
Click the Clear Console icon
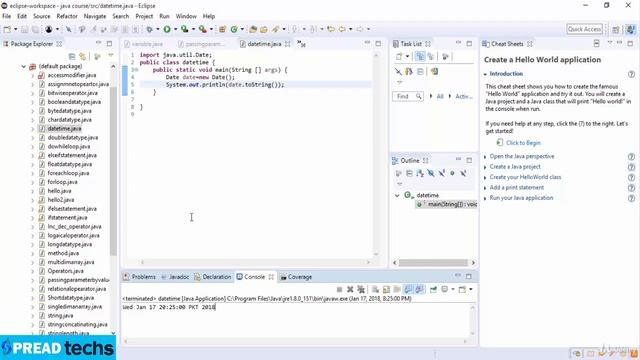click(x=375, y=289)
